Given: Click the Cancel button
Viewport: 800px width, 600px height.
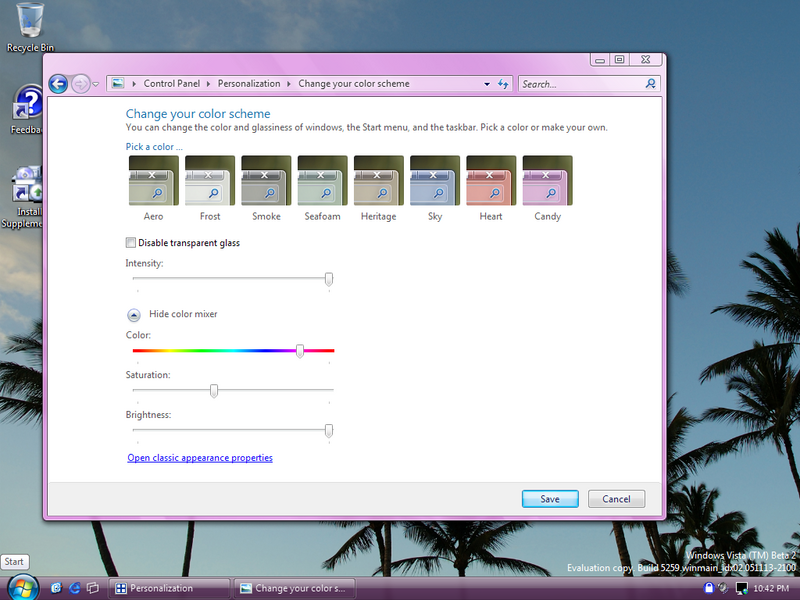Looking at the screenshot, I should click(x=616, y=499).
